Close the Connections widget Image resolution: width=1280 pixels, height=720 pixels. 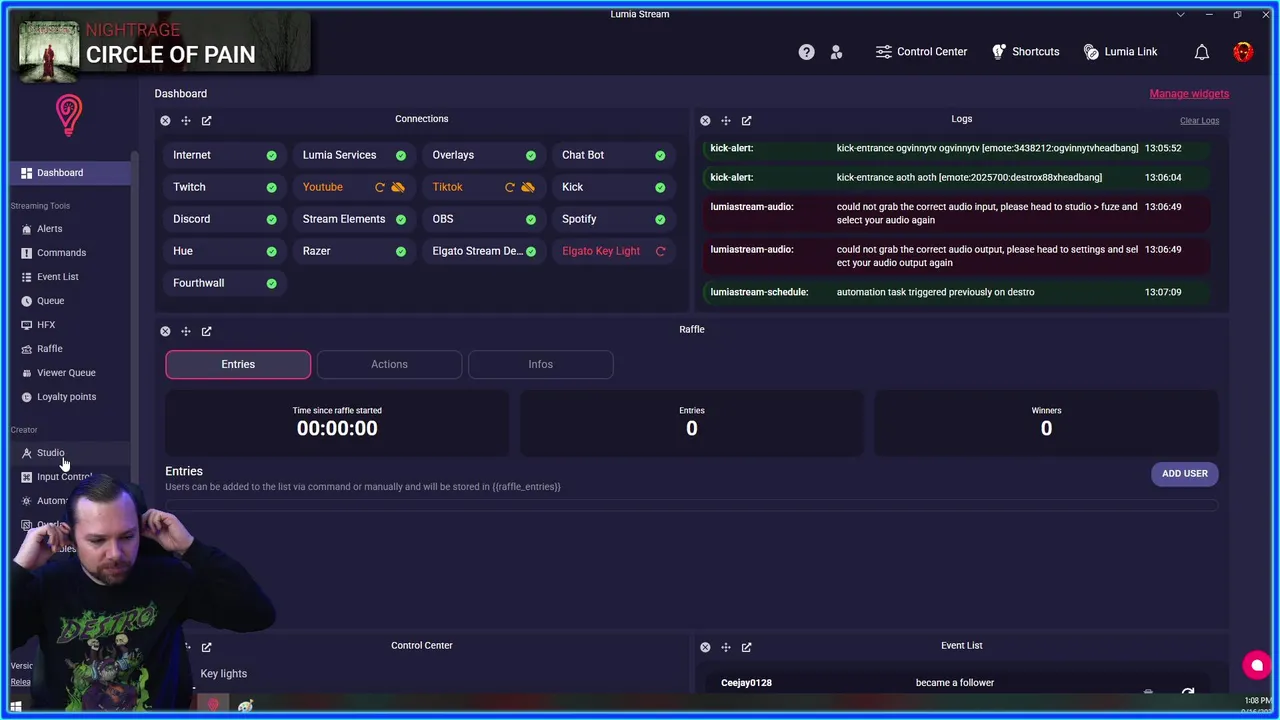point(165,120)
